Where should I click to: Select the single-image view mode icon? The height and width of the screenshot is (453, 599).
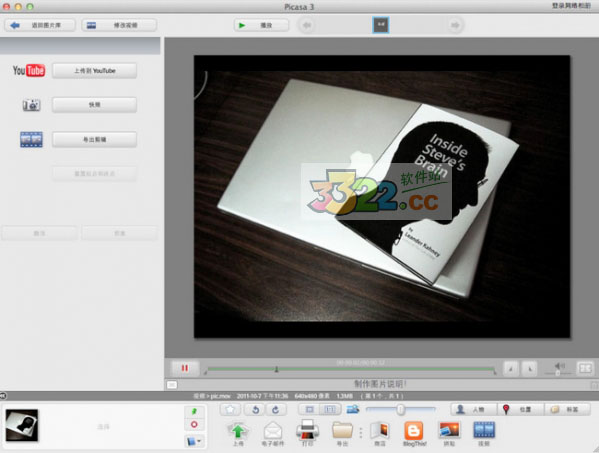pyautogui.click(x=309, y=410)
